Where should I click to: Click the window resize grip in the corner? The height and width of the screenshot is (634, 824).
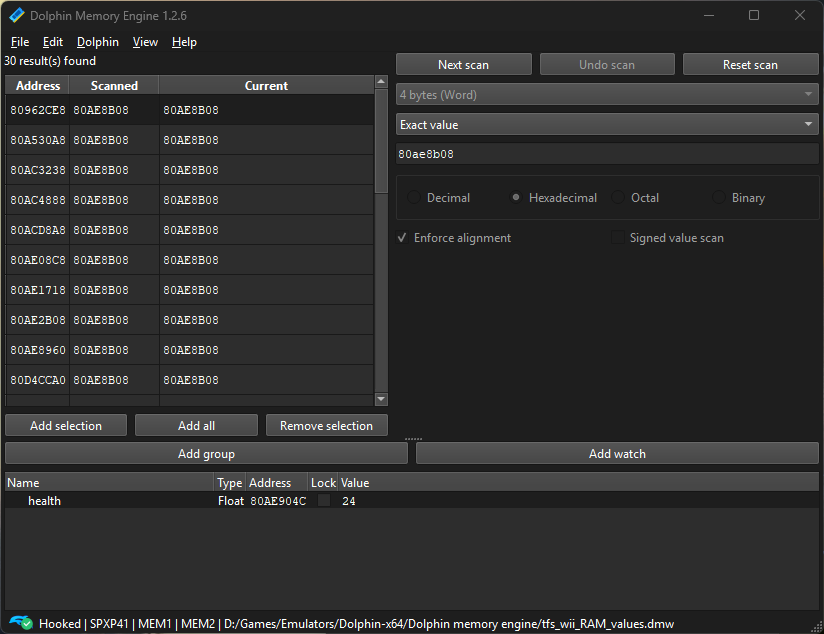pos(817,627)
